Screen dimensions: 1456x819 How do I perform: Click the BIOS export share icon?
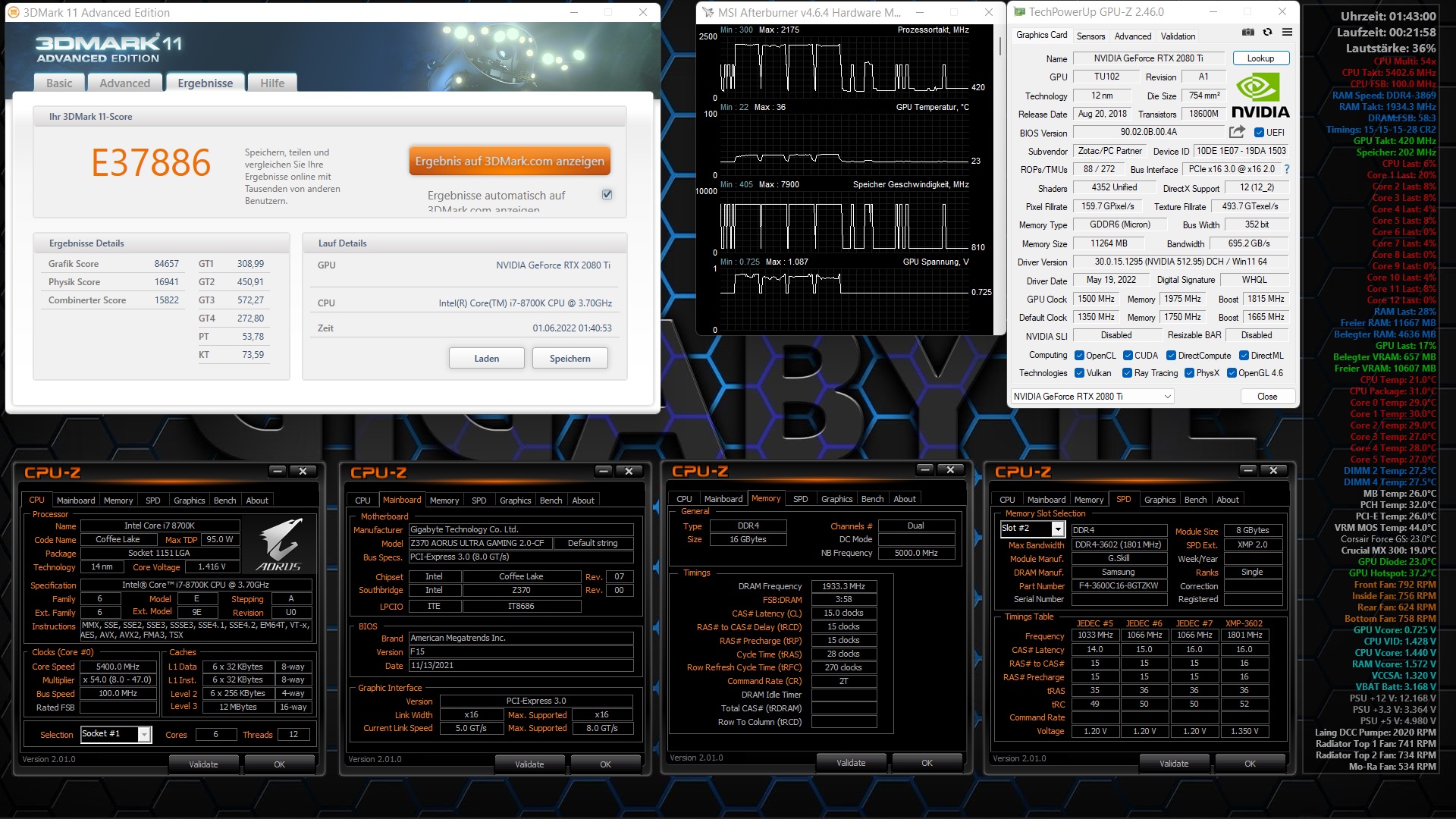tap(1237, 132)
